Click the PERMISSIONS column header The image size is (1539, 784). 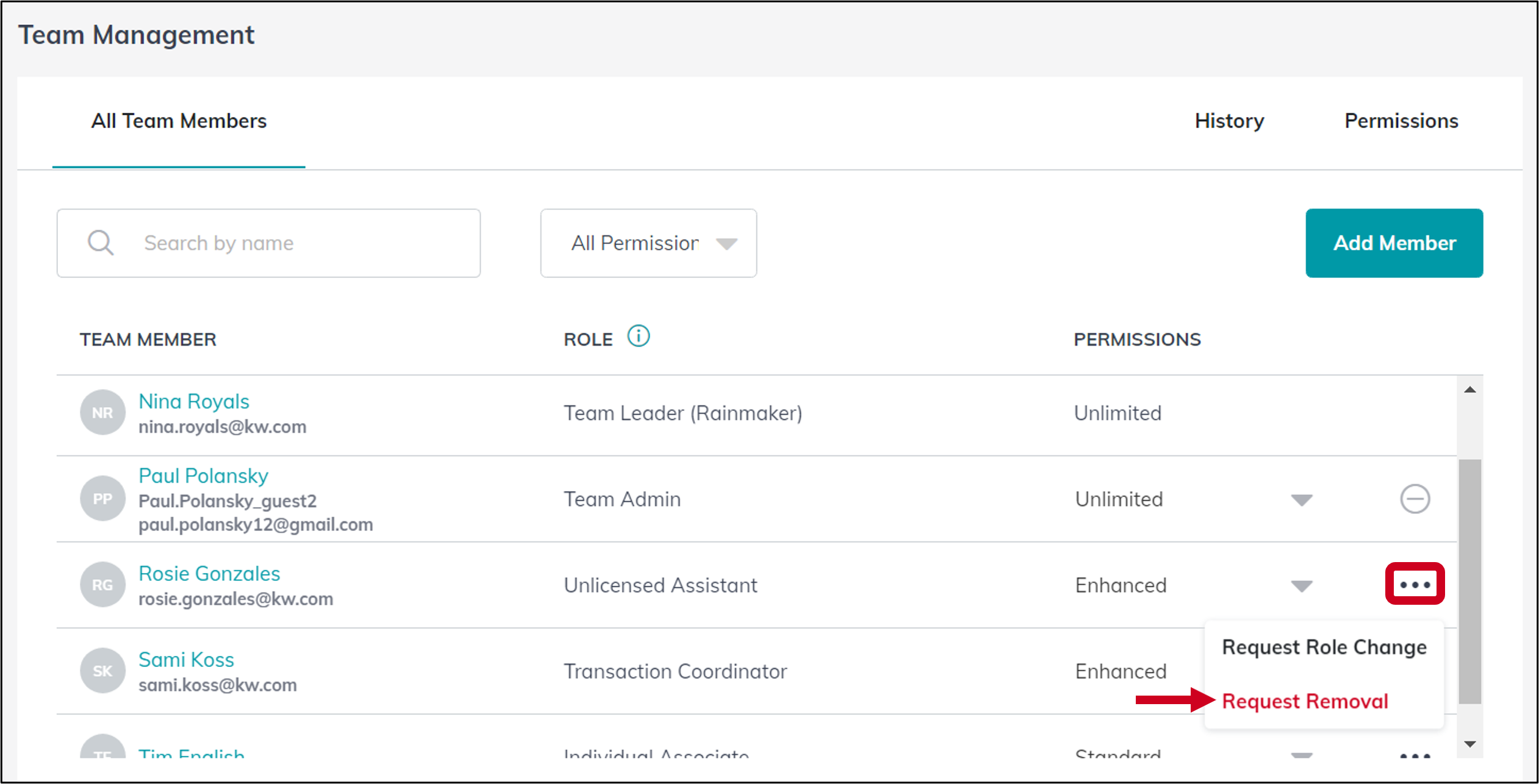(x=1137, y=340)
